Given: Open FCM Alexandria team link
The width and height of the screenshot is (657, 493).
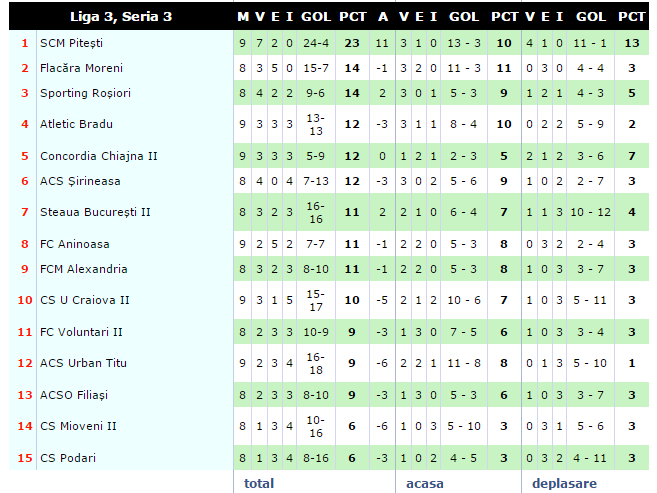Looking at the screenshot, I should click(x=83, y=269).
